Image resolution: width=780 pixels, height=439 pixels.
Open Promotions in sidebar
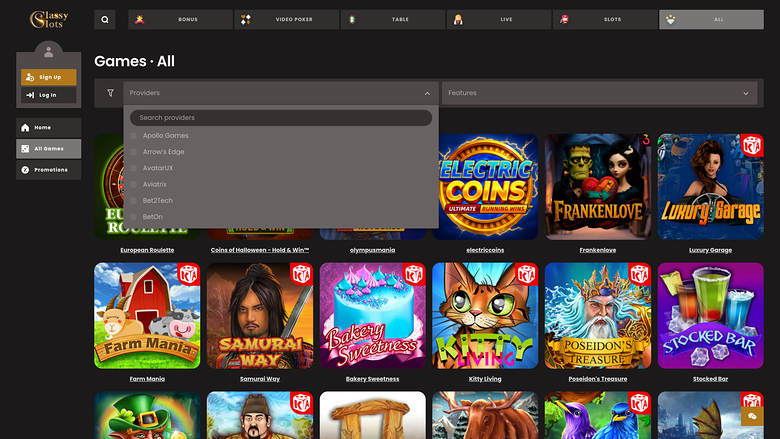49,170
